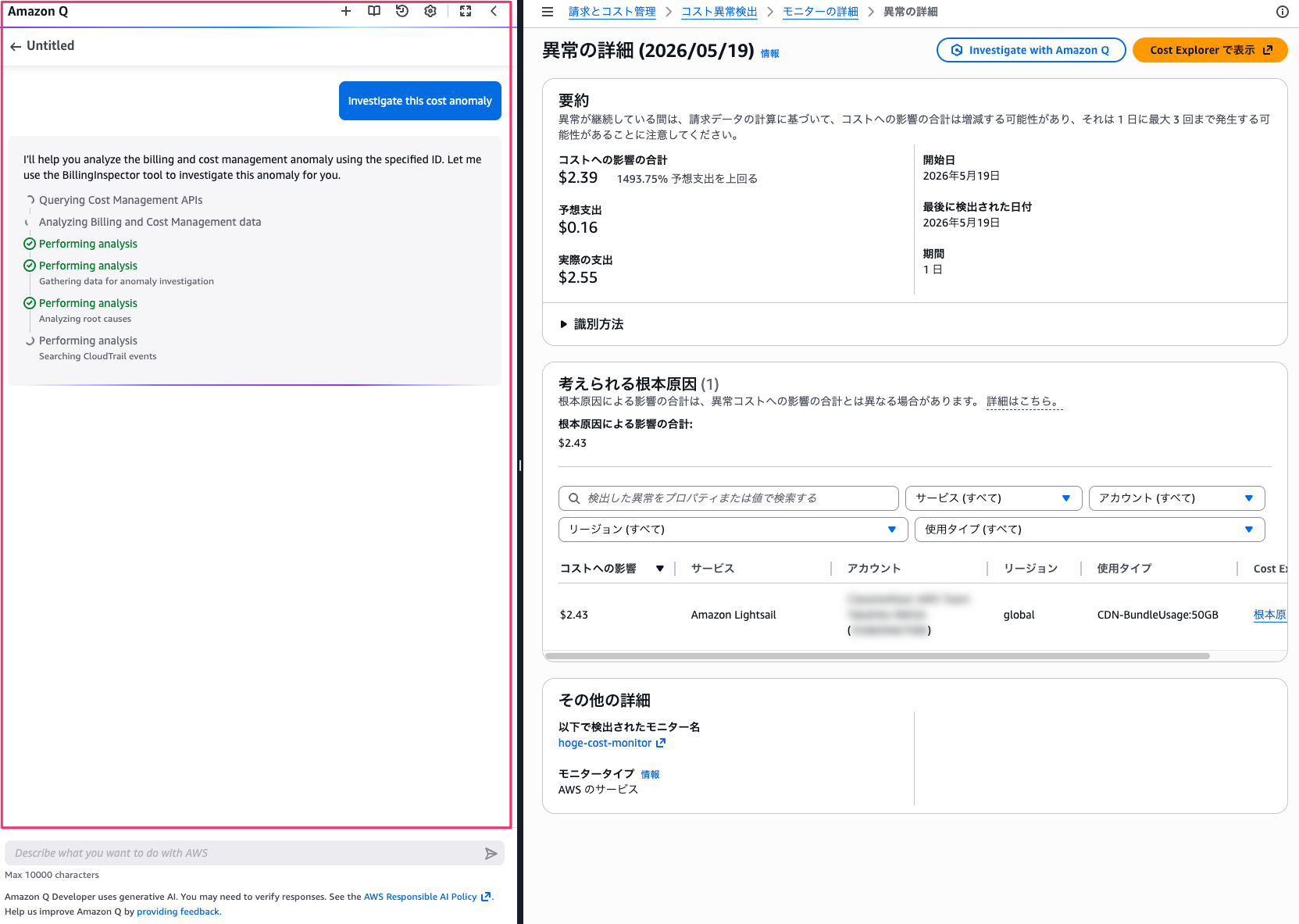Click the Analyzing root causes step text

pyautogui.click(x=85, y=319)
